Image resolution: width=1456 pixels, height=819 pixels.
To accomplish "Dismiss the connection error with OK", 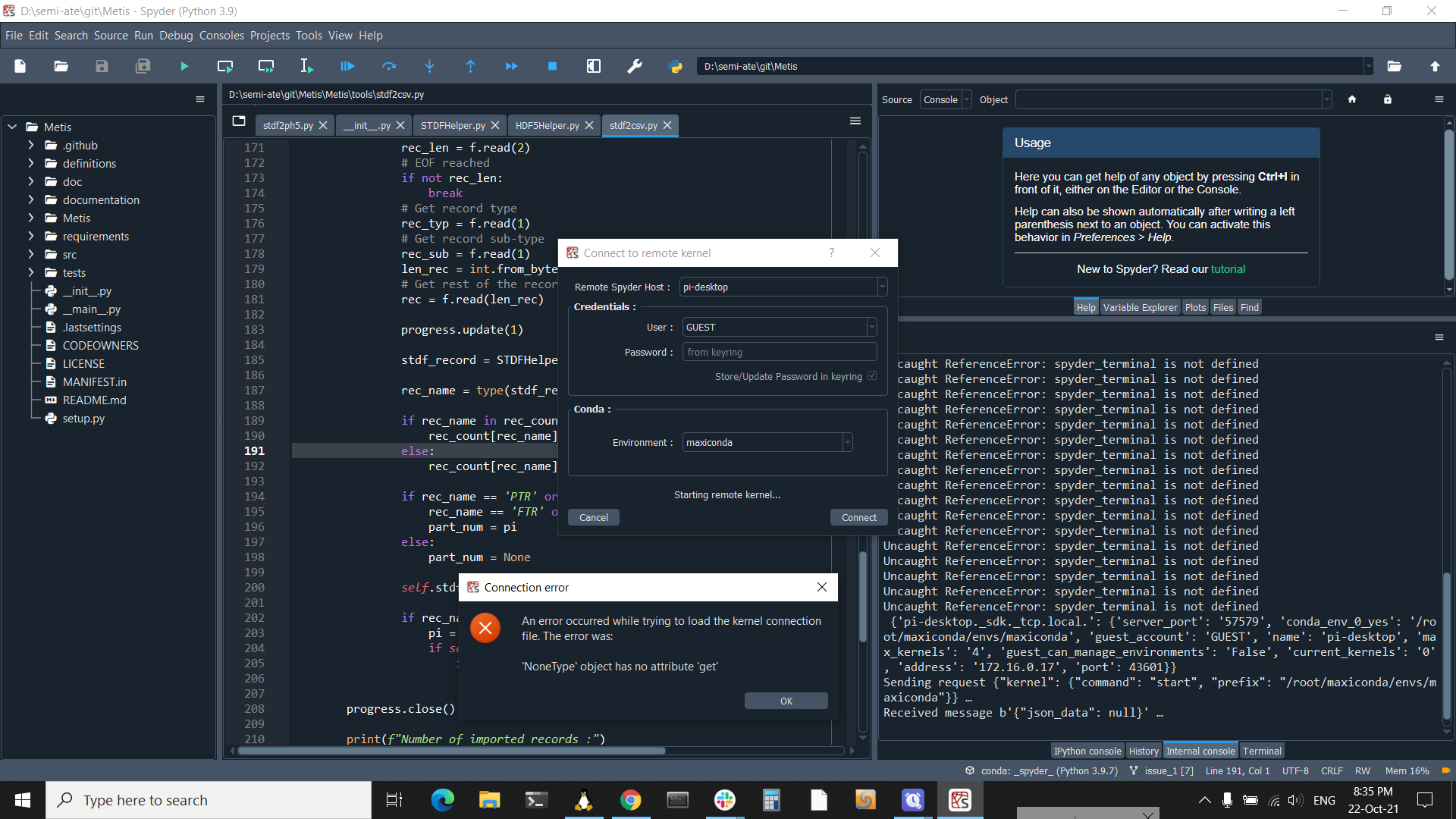I will click(x=786, y=700).
